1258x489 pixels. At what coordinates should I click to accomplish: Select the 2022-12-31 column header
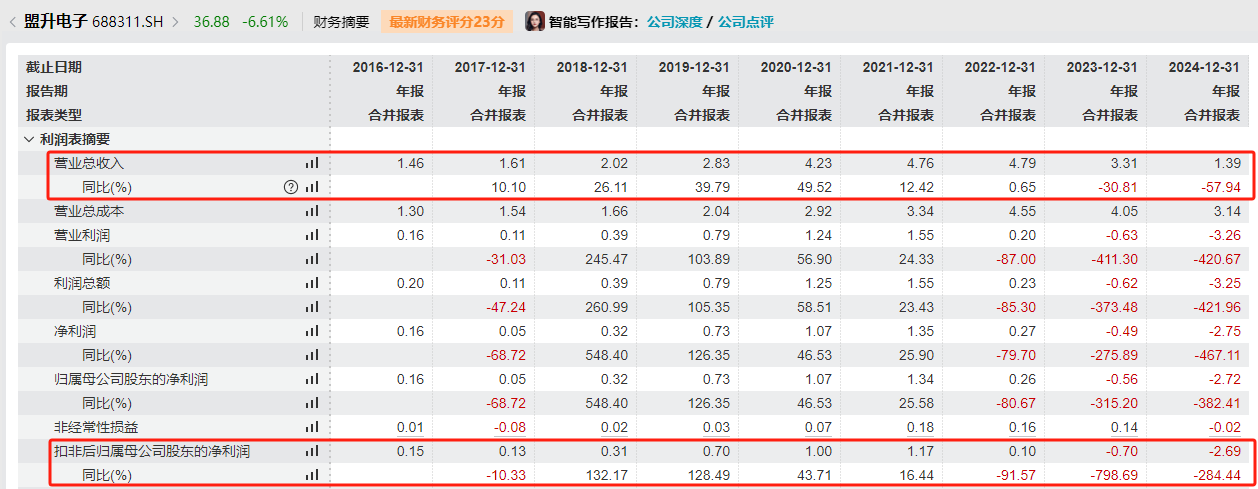(x=1000, y=67)
